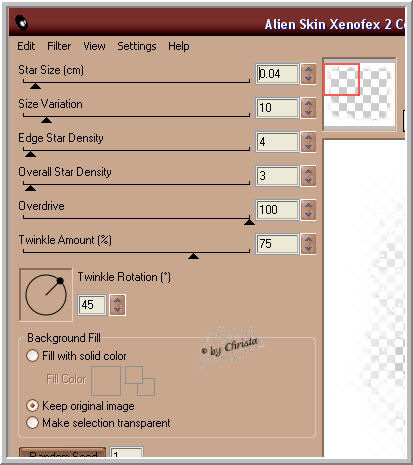Increase Star Size with up arrow

tap(308, 70)
